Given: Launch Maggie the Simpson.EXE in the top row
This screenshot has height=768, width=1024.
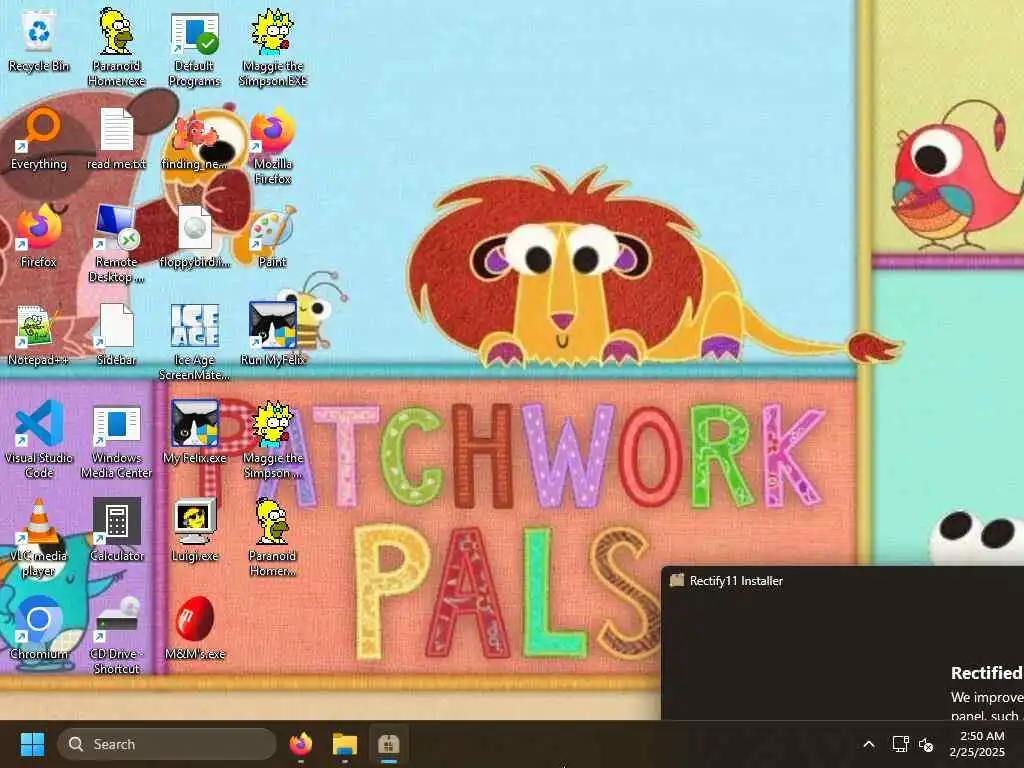Looking at the screenshot, I should [273, 47].
